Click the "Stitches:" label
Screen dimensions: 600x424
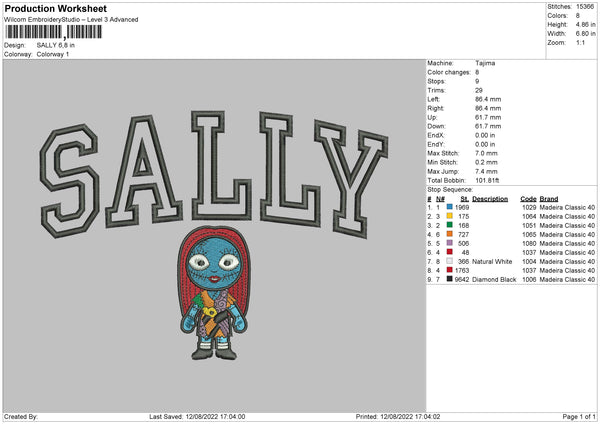pyautogui.click(x=559, y=7)
